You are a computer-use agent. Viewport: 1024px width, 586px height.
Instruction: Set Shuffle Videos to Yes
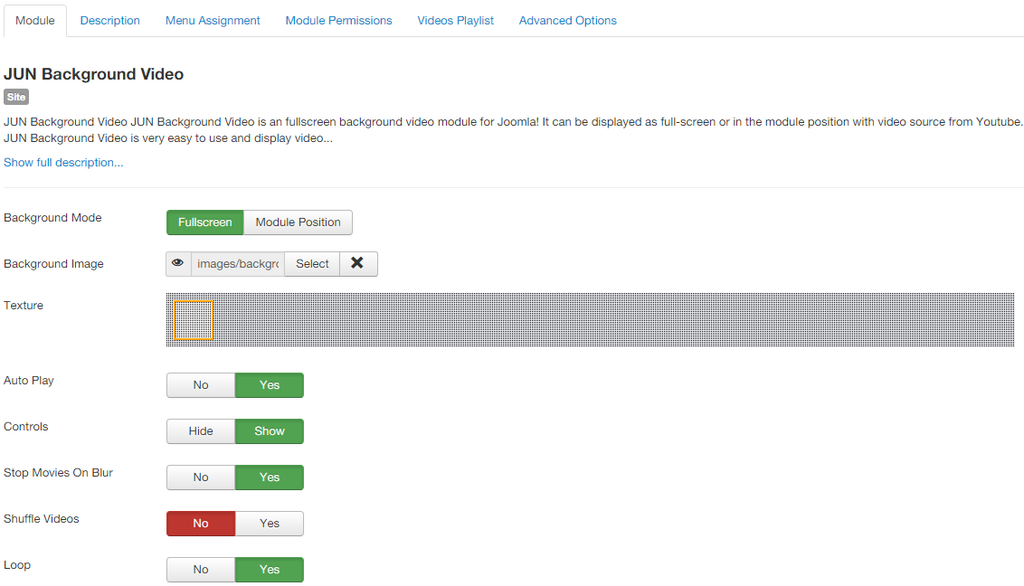tap(269, 523)
